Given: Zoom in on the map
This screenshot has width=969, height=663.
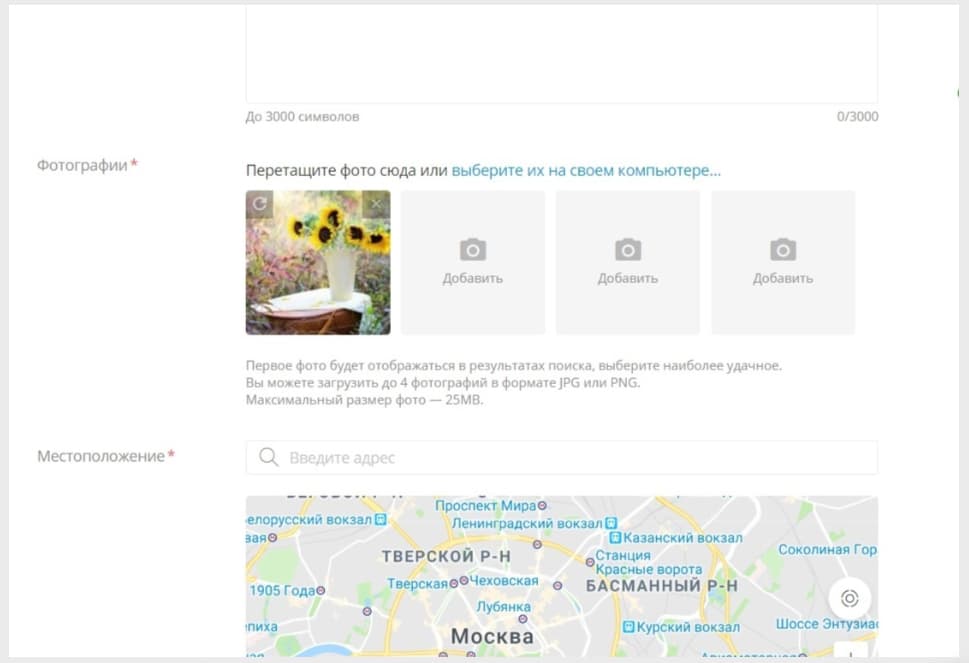Looking at the screenshot, I should tap(850, 651).
